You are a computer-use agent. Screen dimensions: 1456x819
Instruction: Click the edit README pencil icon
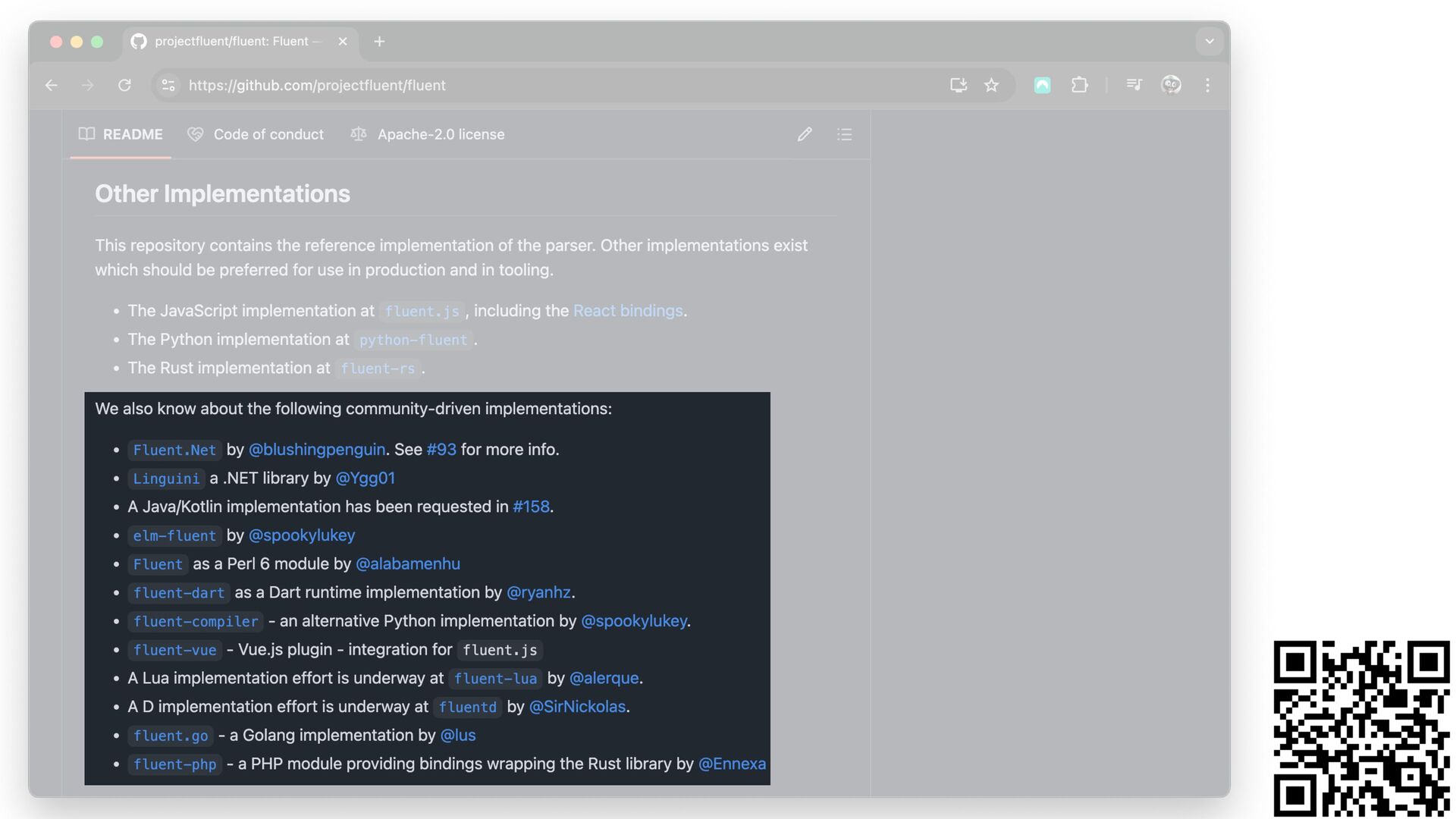(x=805, y=134)
